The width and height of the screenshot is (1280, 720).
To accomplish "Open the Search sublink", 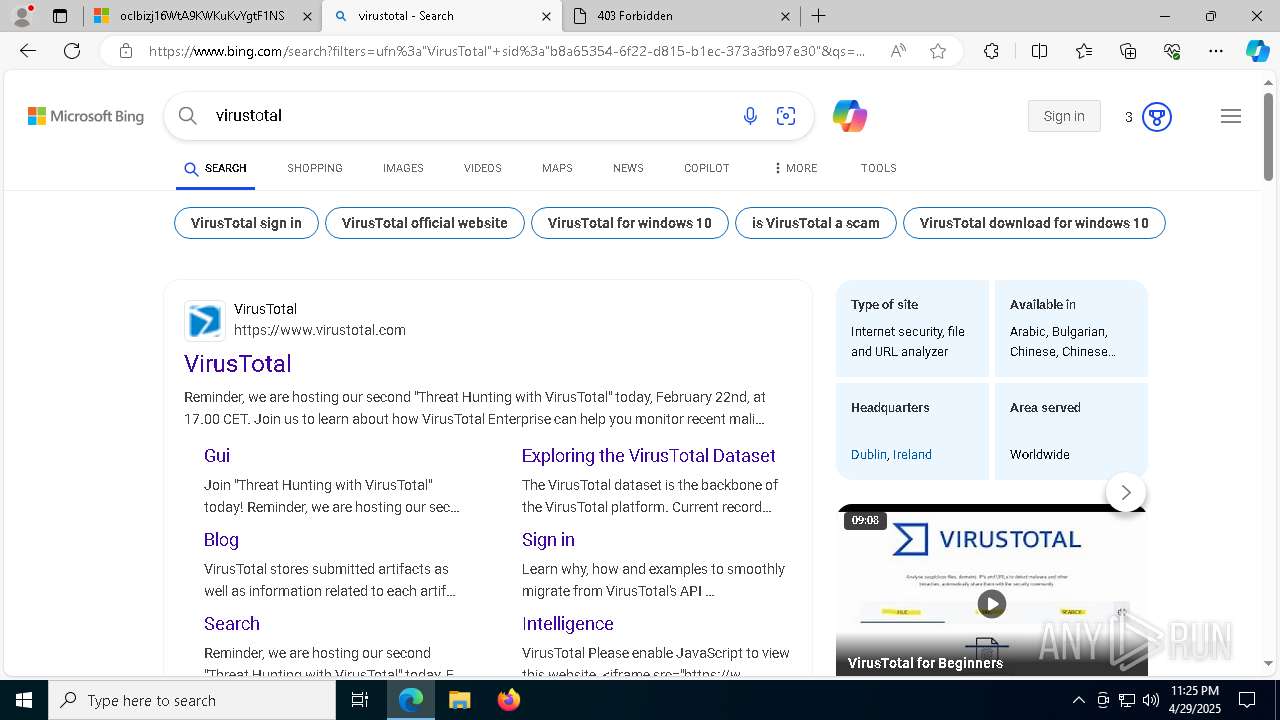I will 232,623.
